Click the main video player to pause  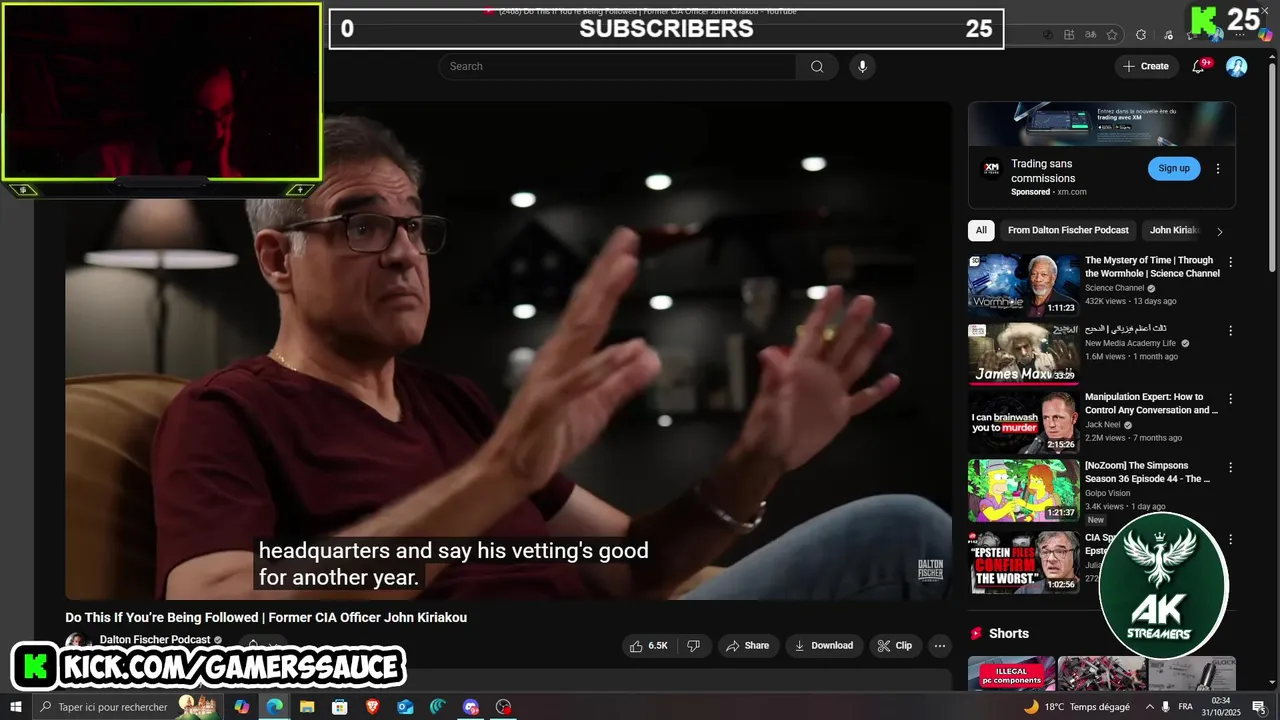pos(508,350)
